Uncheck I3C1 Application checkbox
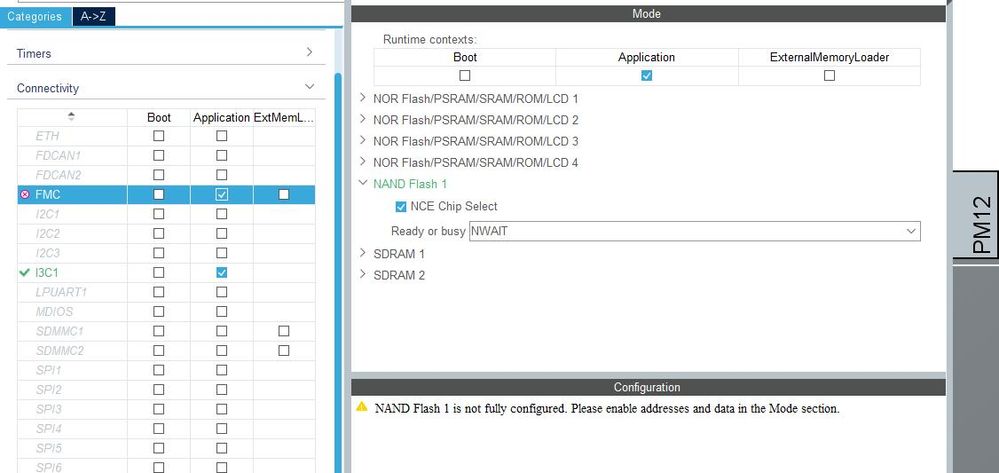 click(221, 272)
